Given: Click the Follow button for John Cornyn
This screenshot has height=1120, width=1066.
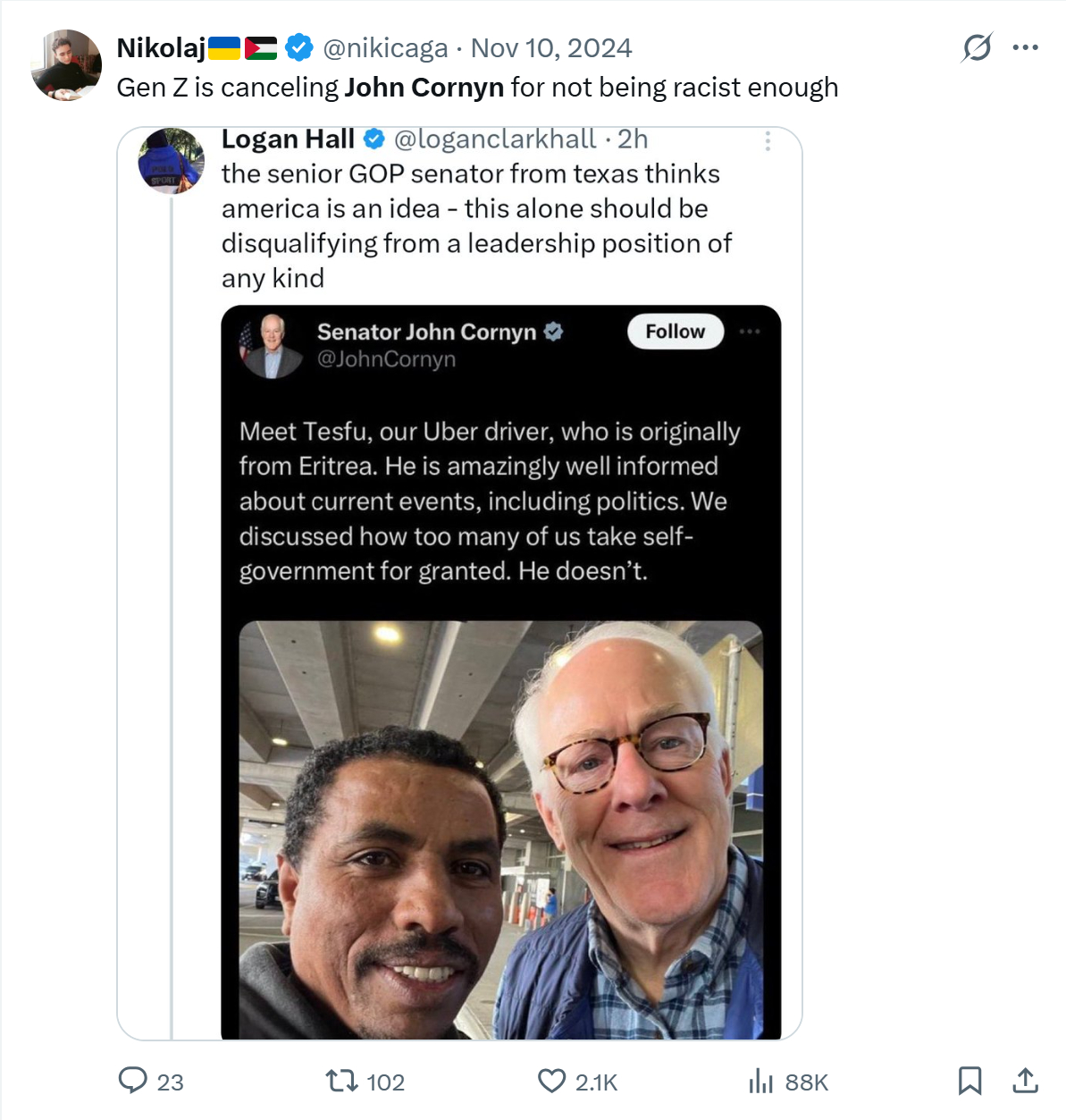Looking at the screenshot, I should click(676, 332).
